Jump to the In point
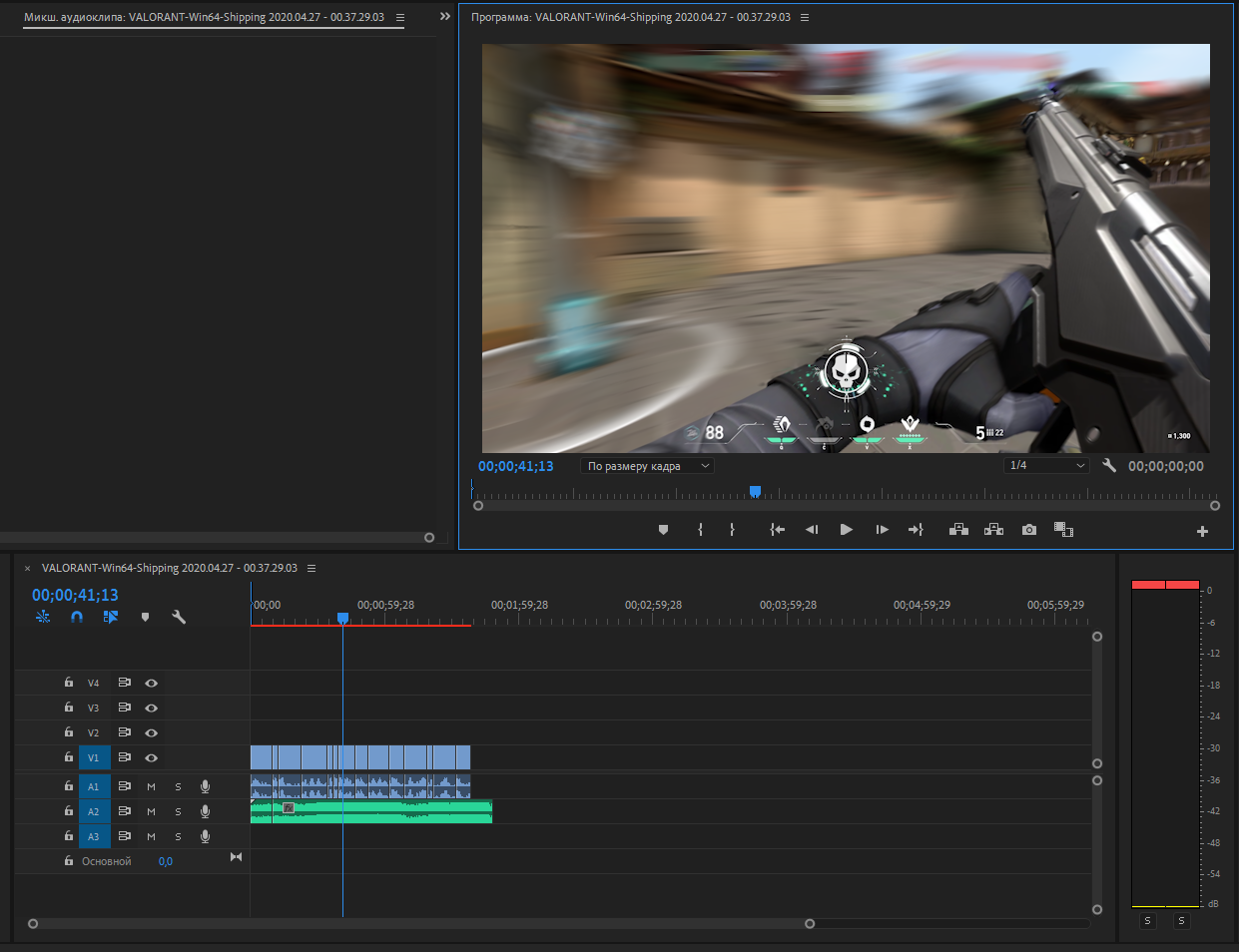This screenshot has width=1239, height=952. point(777,530)
